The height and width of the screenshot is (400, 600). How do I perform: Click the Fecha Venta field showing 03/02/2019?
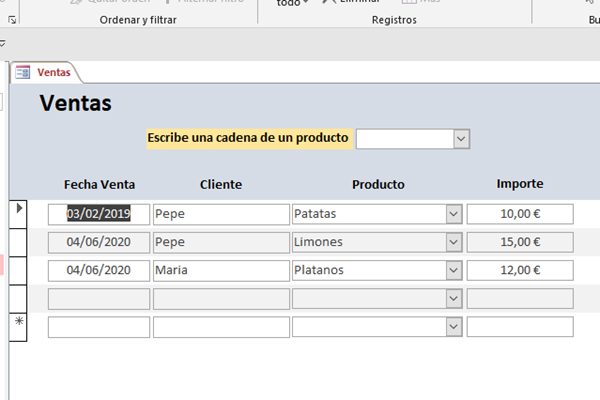click(98, 214)
